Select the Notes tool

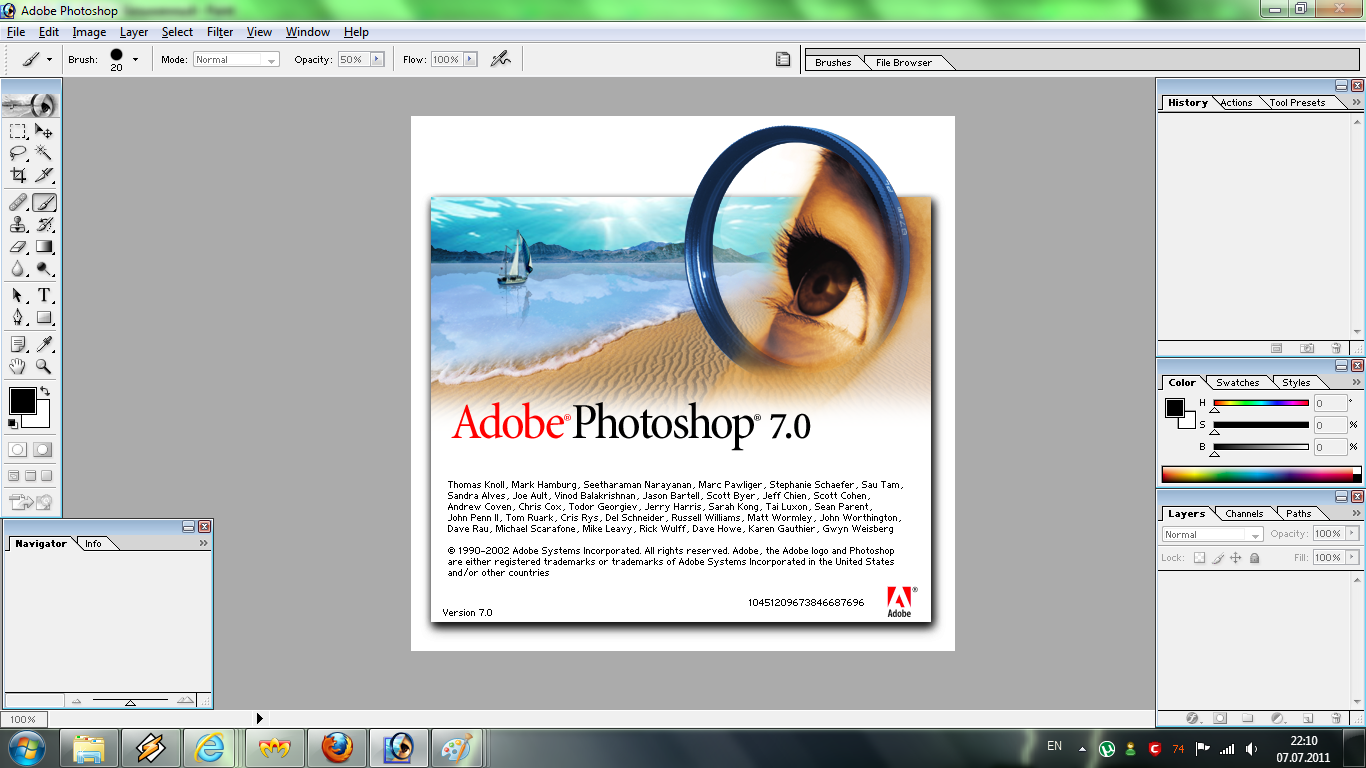(18, 344)
